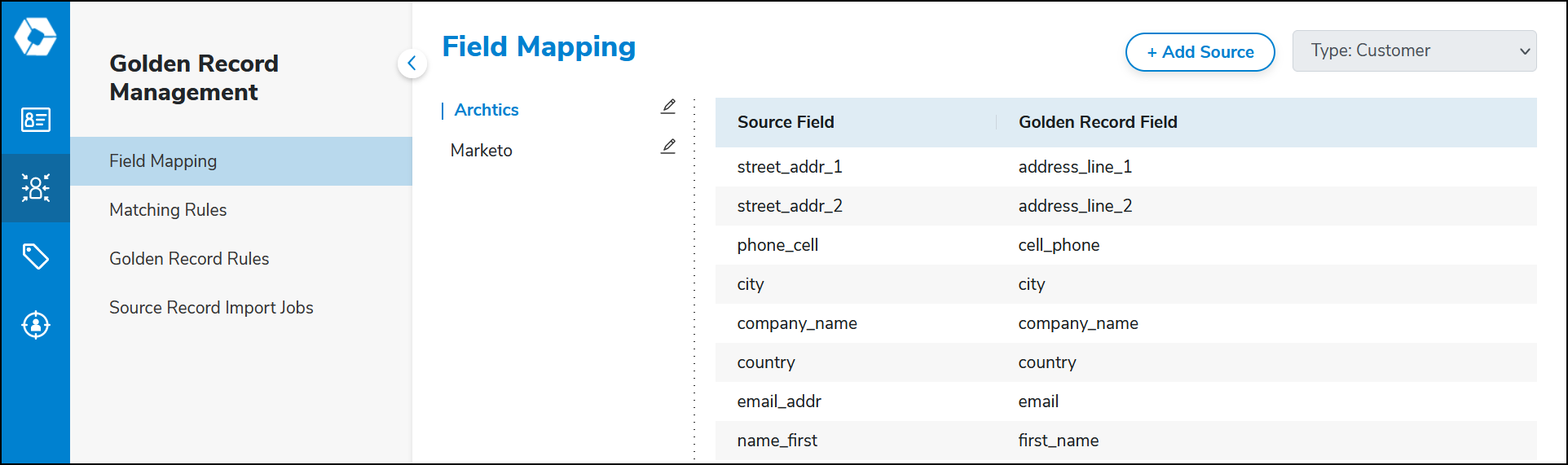Select the Archtics source

486,110
